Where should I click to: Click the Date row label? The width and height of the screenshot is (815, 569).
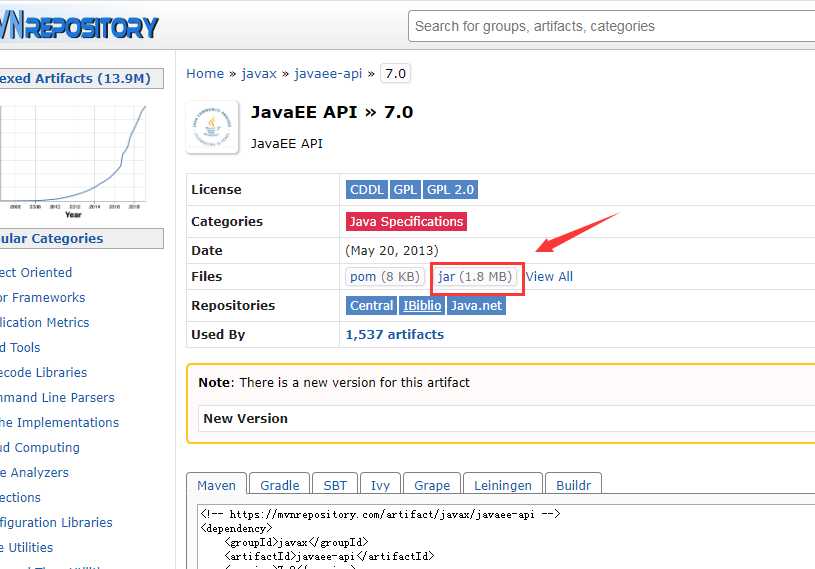coord(207,250)
